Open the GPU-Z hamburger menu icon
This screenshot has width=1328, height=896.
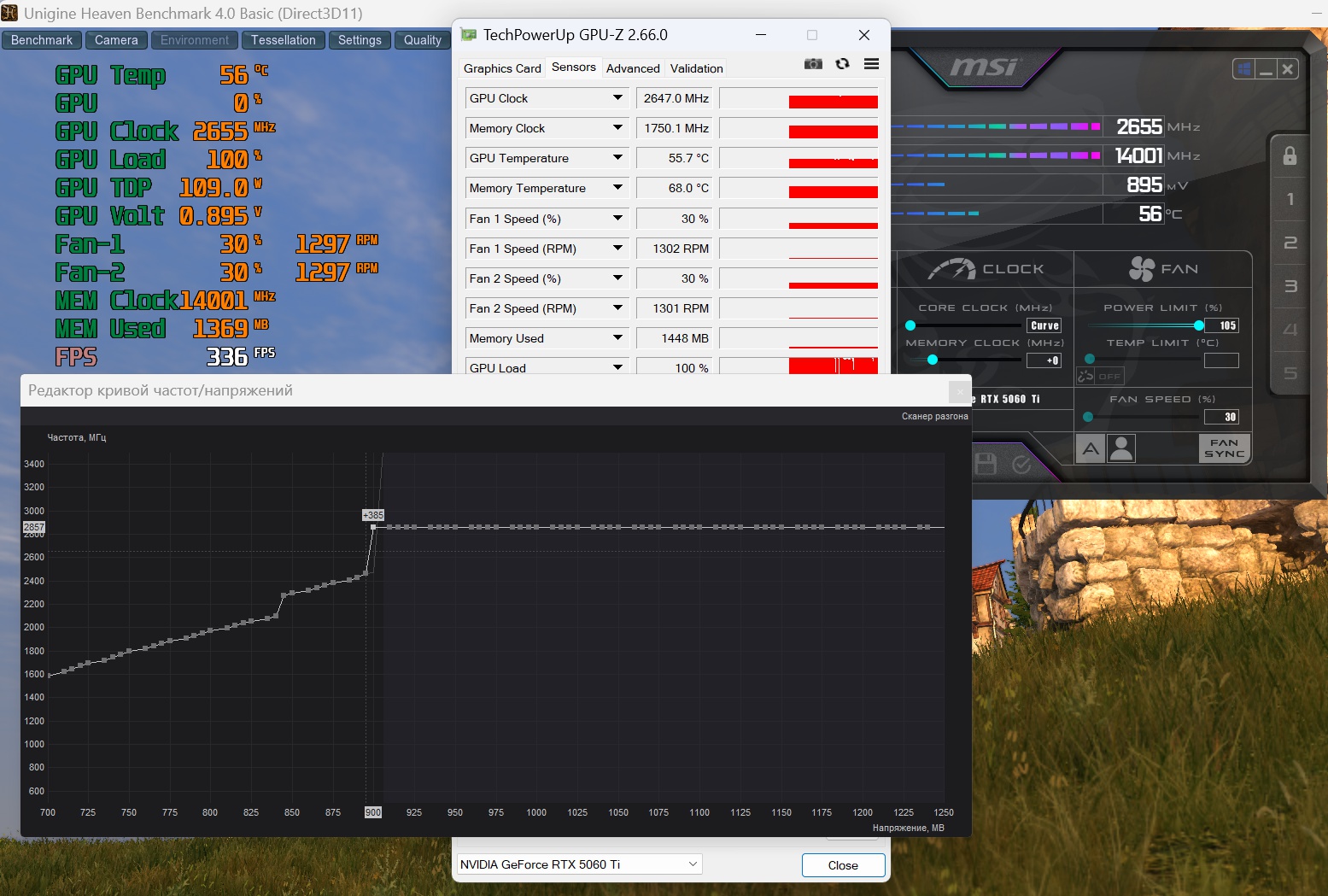[x=871, y=64]
